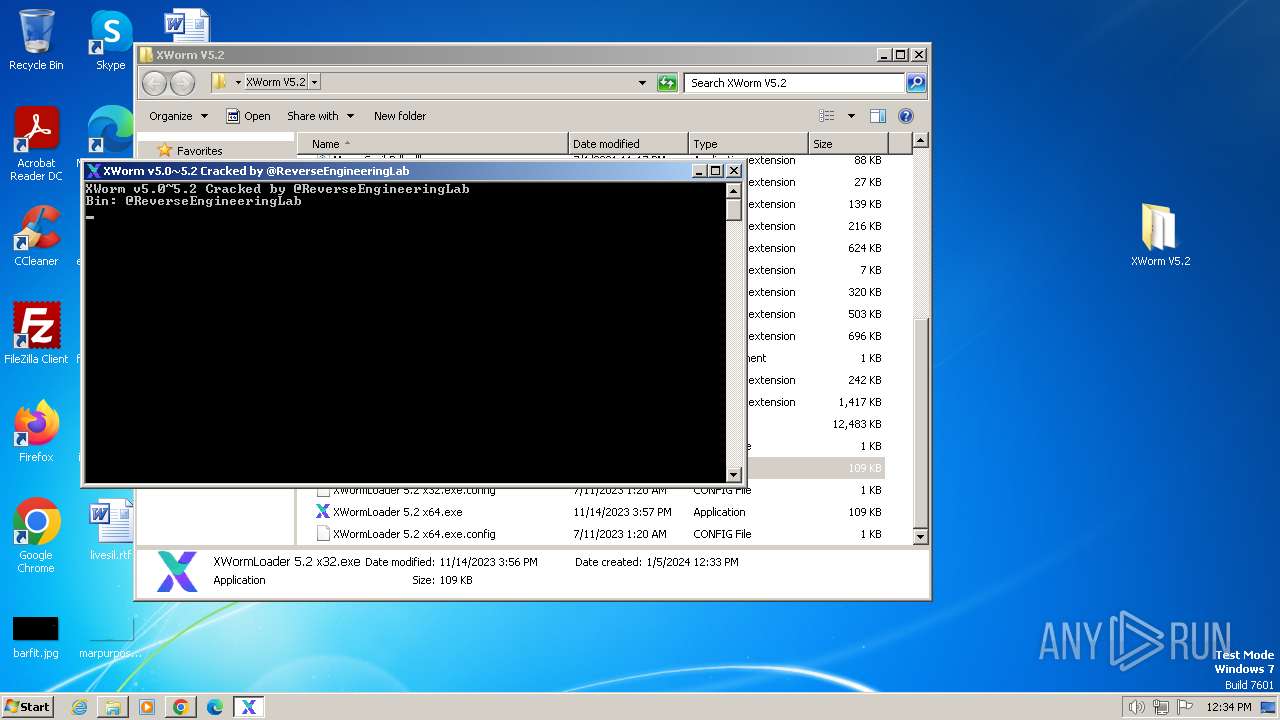The height and width of the screenshot is (720, 1280).
Task: Click the taskbar clock 12:34 PM
Action: pyautogui.click(x=1229, y=707)
